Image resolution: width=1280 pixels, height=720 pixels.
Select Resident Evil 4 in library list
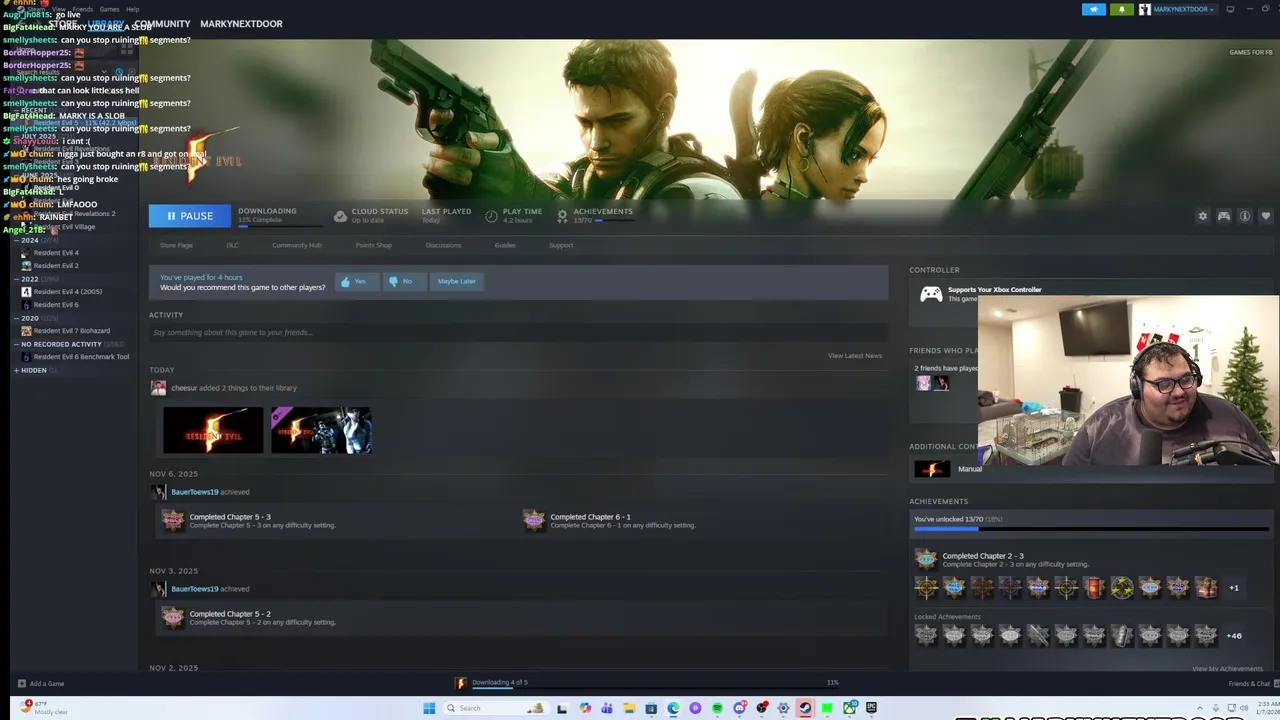click(x=55, y=253)
